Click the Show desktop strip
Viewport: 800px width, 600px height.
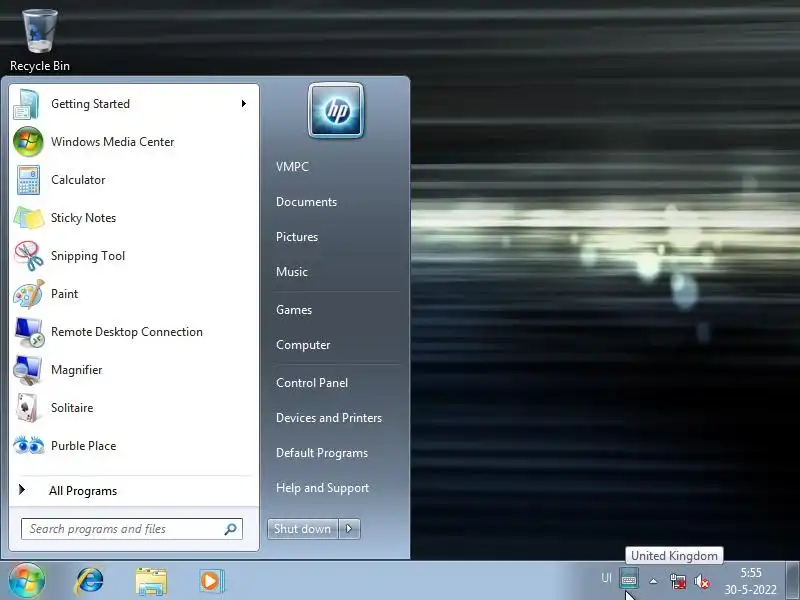(792, 581)
